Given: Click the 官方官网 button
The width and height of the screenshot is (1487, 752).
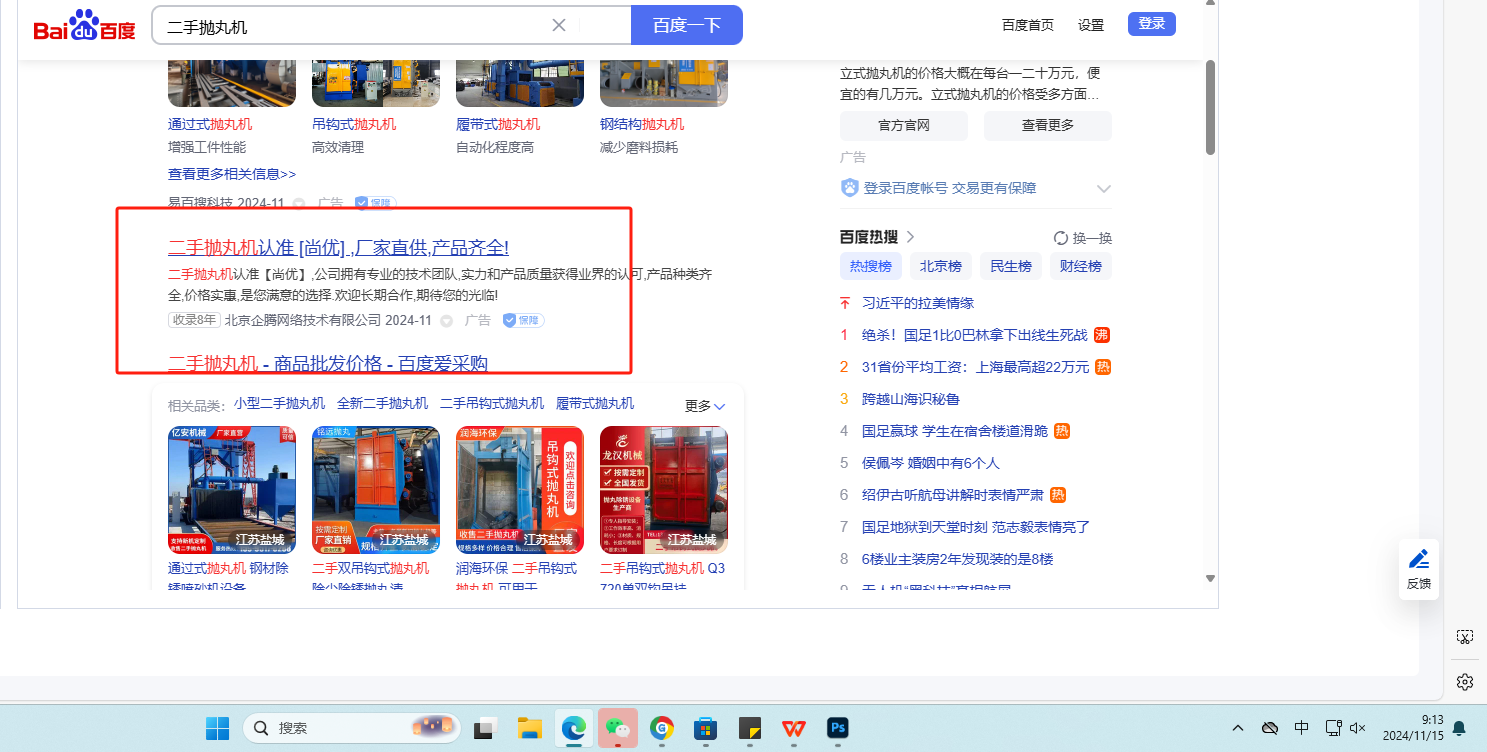Looking at the screenshot, I should coord(904,125).
